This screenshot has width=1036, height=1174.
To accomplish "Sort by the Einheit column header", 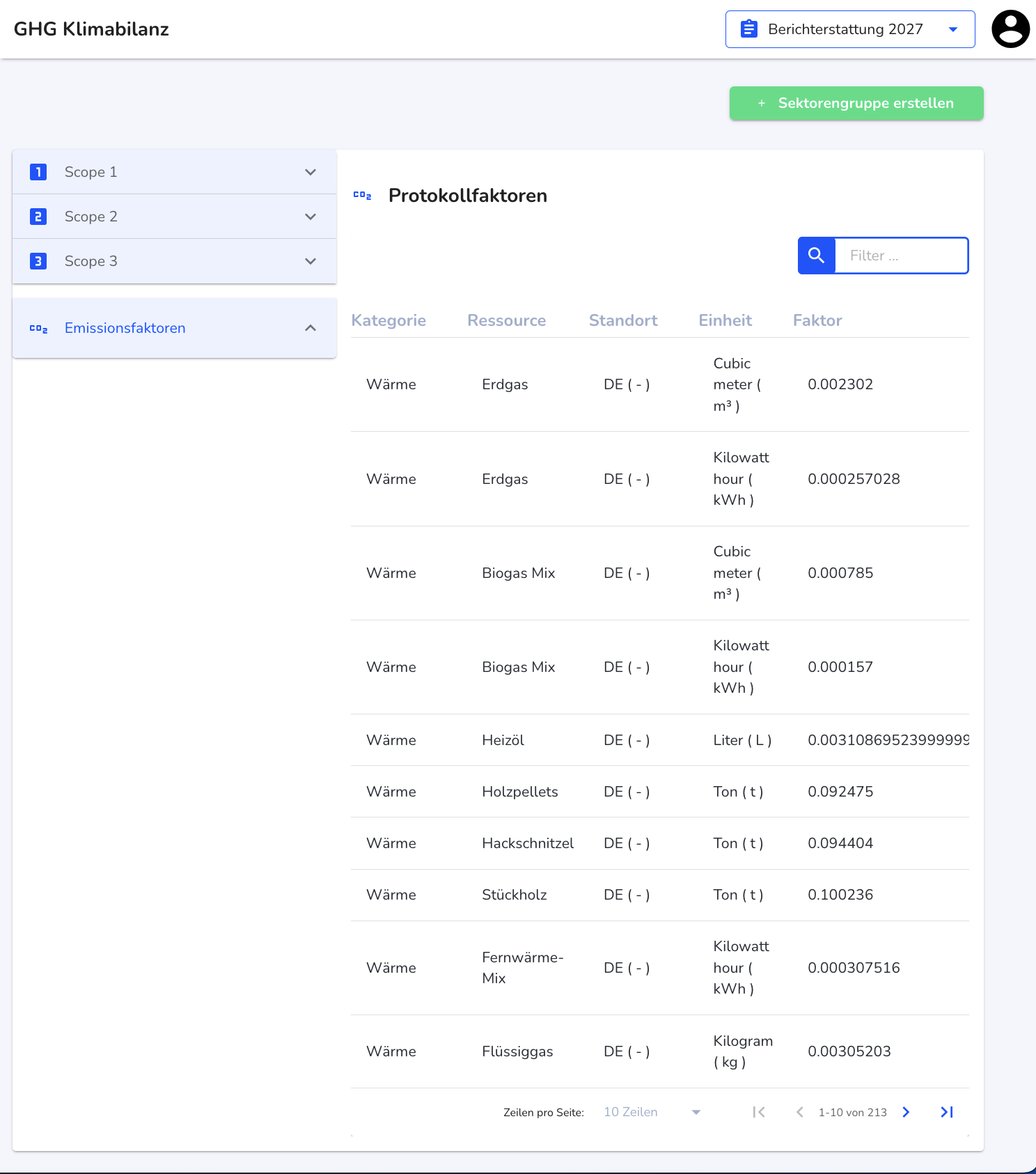I will coord(725,320).
